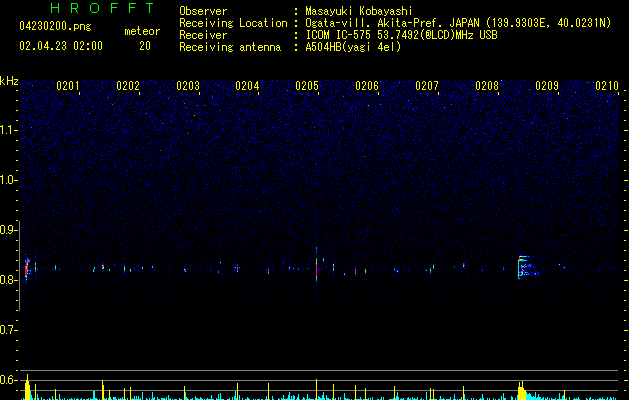Click the 0206 time marker
The image size is (629, 400).
367,86
